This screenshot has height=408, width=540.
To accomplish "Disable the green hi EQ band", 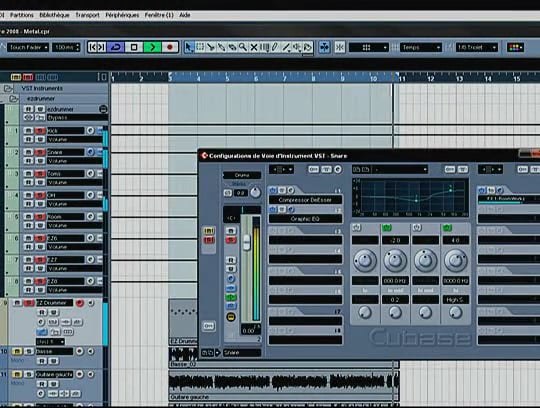I will (447, 228).
